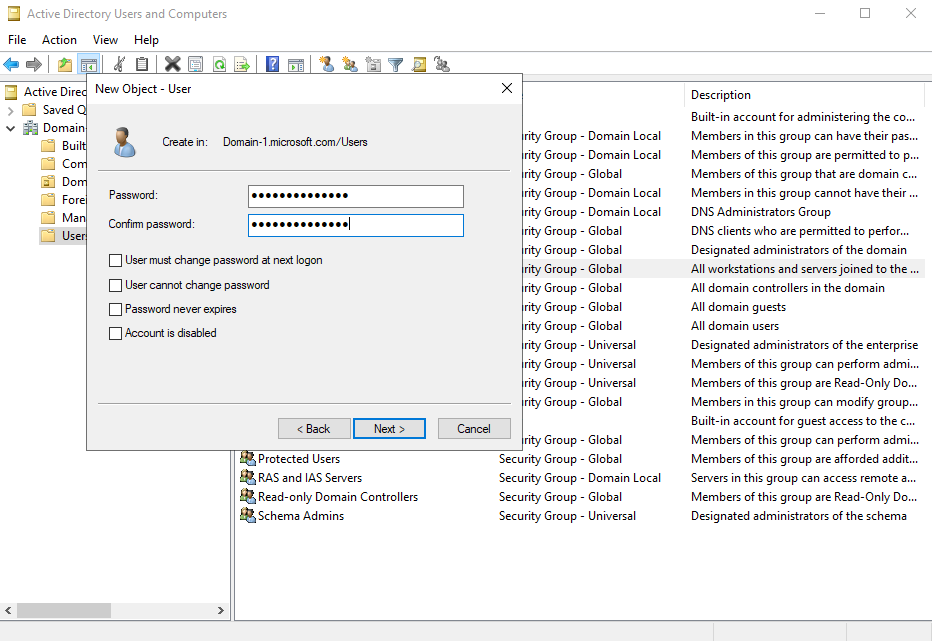Enable user must change password at next logon
932x641 pixels.
(114, 260)
